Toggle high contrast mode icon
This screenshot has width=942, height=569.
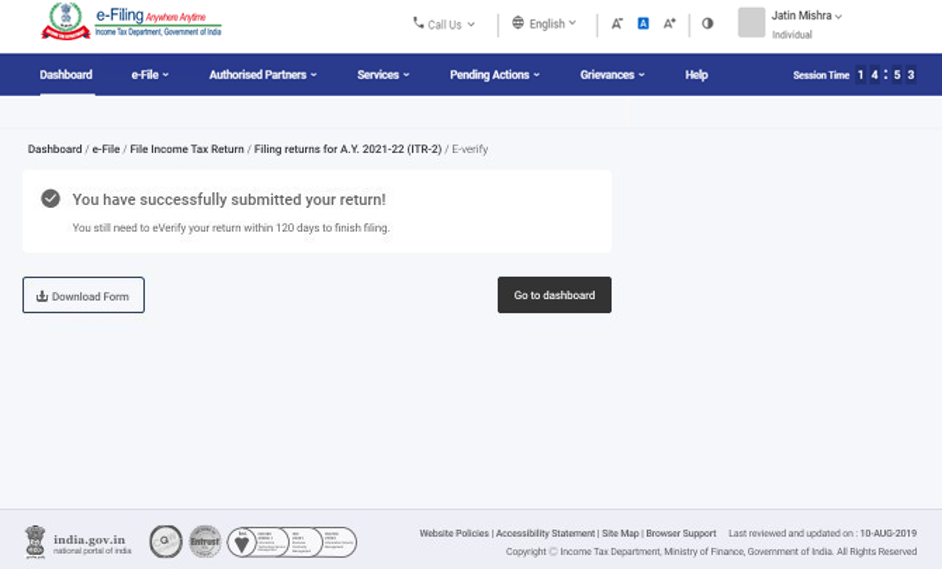(x=708, y=24)
